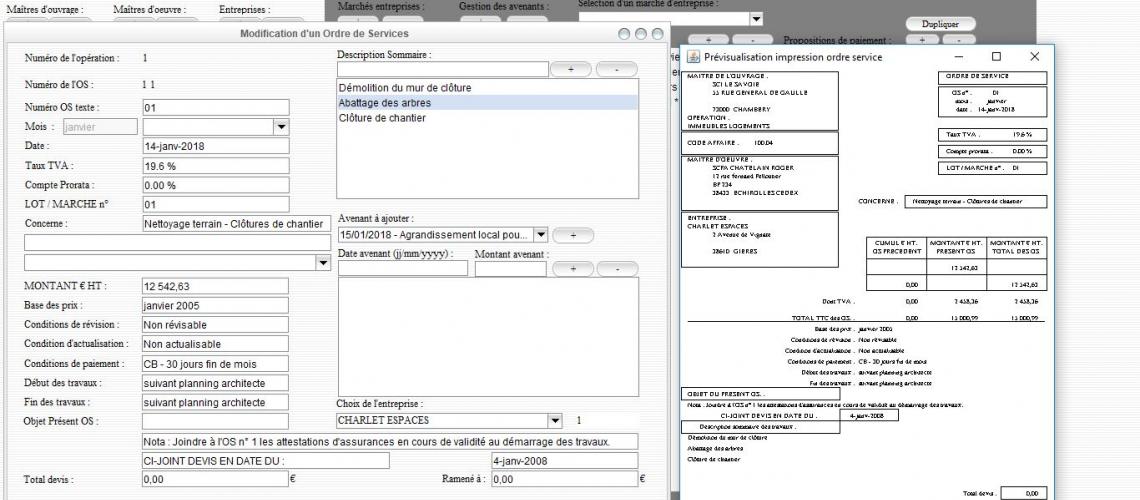Select 'Abattage des arbres' list row
Viewport: 1140px width, 500px height.
487,103
